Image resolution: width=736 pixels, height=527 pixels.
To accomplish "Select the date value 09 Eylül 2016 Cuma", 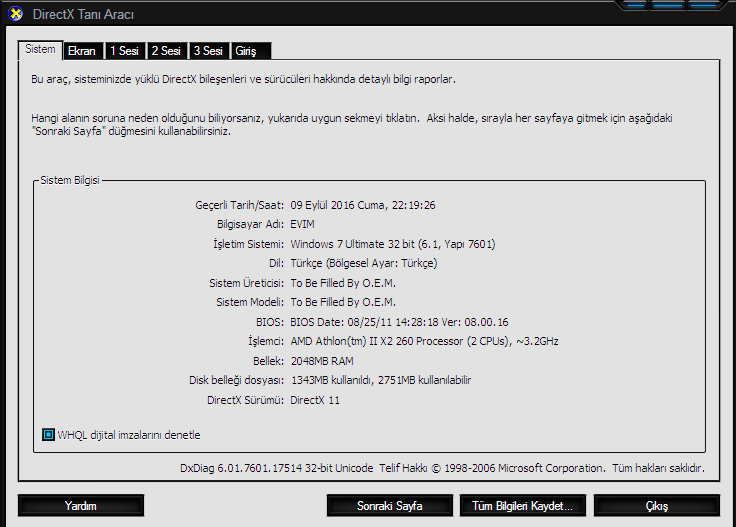I will pos(363,205).
